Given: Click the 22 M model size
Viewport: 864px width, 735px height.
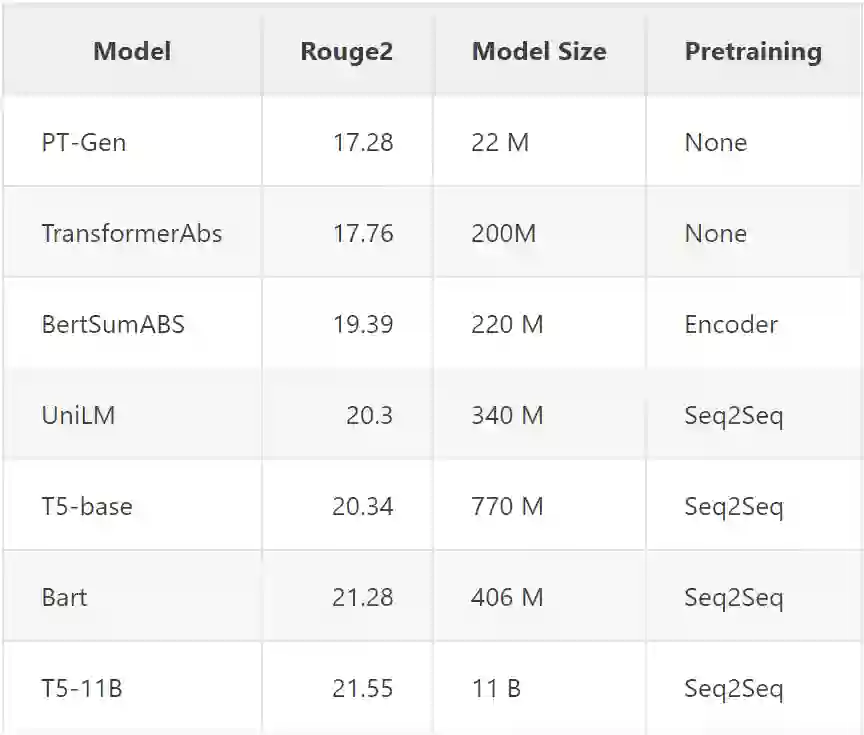Looking at the screenshot, I should click(500, 142).
